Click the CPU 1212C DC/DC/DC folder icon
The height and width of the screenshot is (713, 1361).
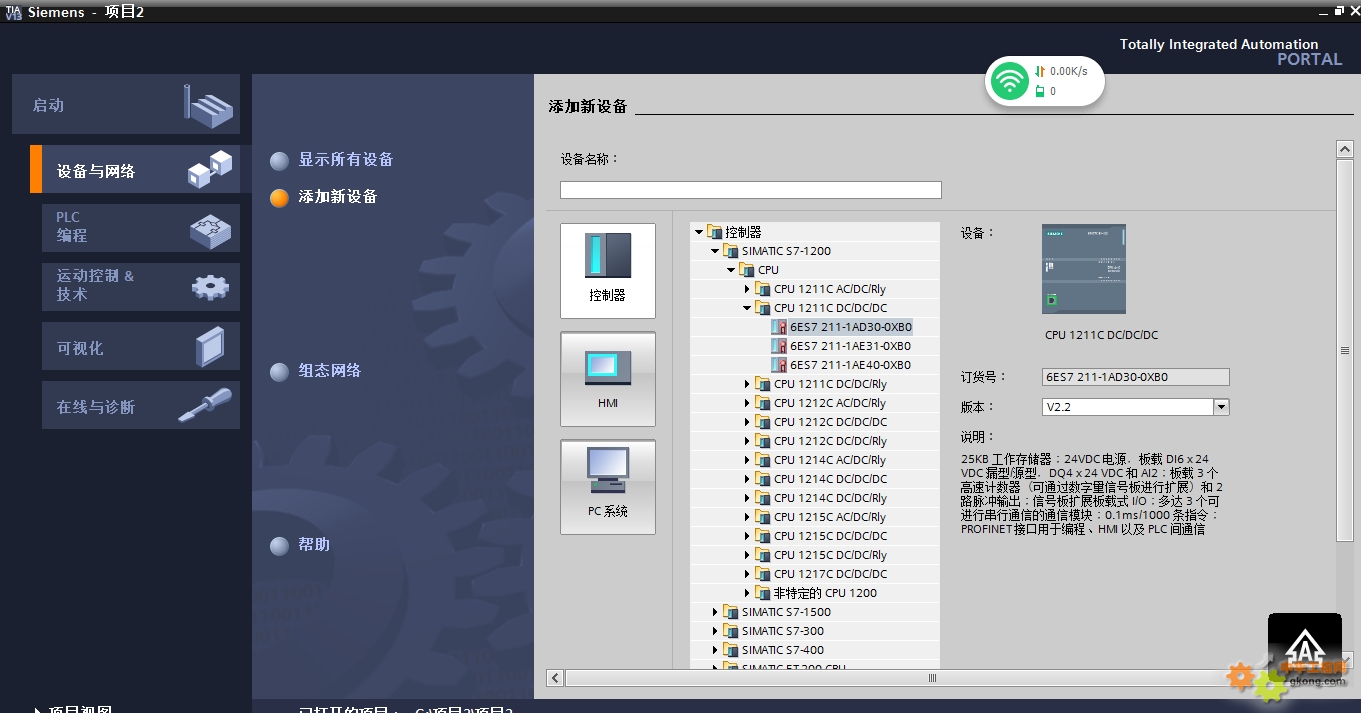point(762,422)
